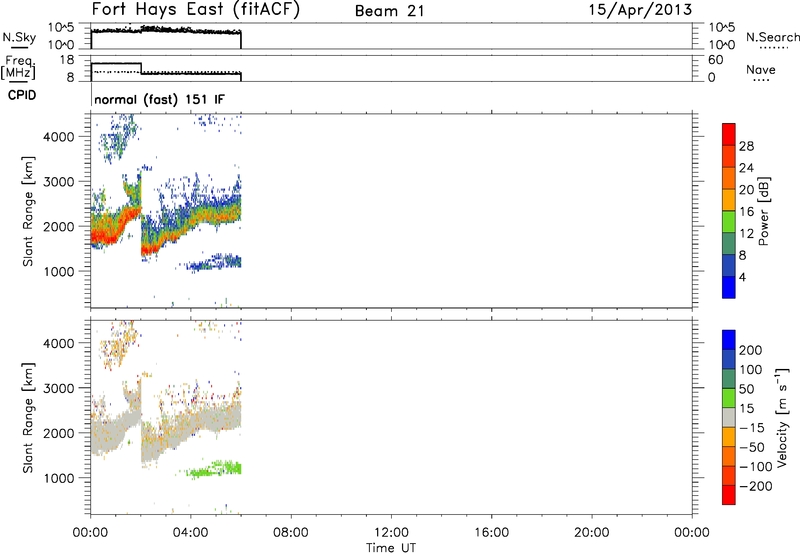Click the "Power [dB]" colorbar title
800x554 pixels.
tap(763, 211)
